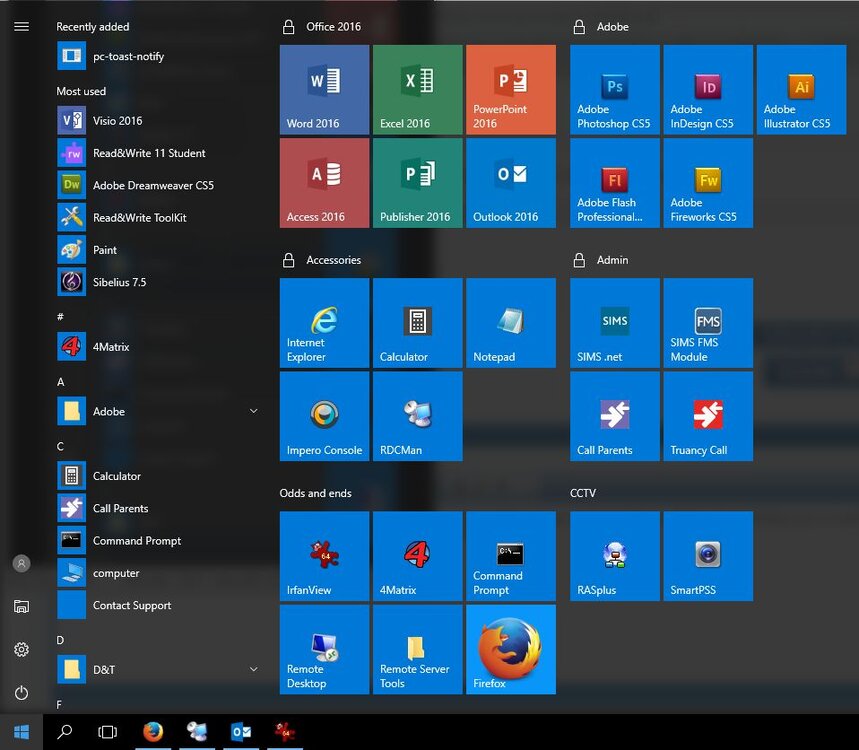Open the Call Parents tile in Admin
The height and width of the screenshot is (750, 859).
point(615,416)
